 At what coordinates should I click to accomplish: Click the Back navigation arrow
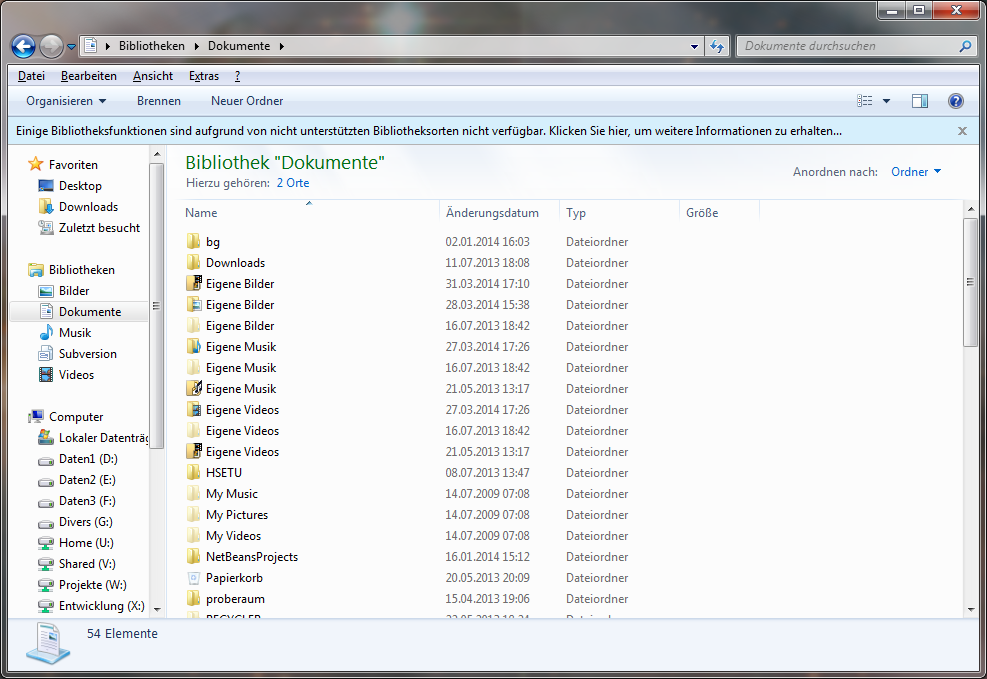[23, 46]
